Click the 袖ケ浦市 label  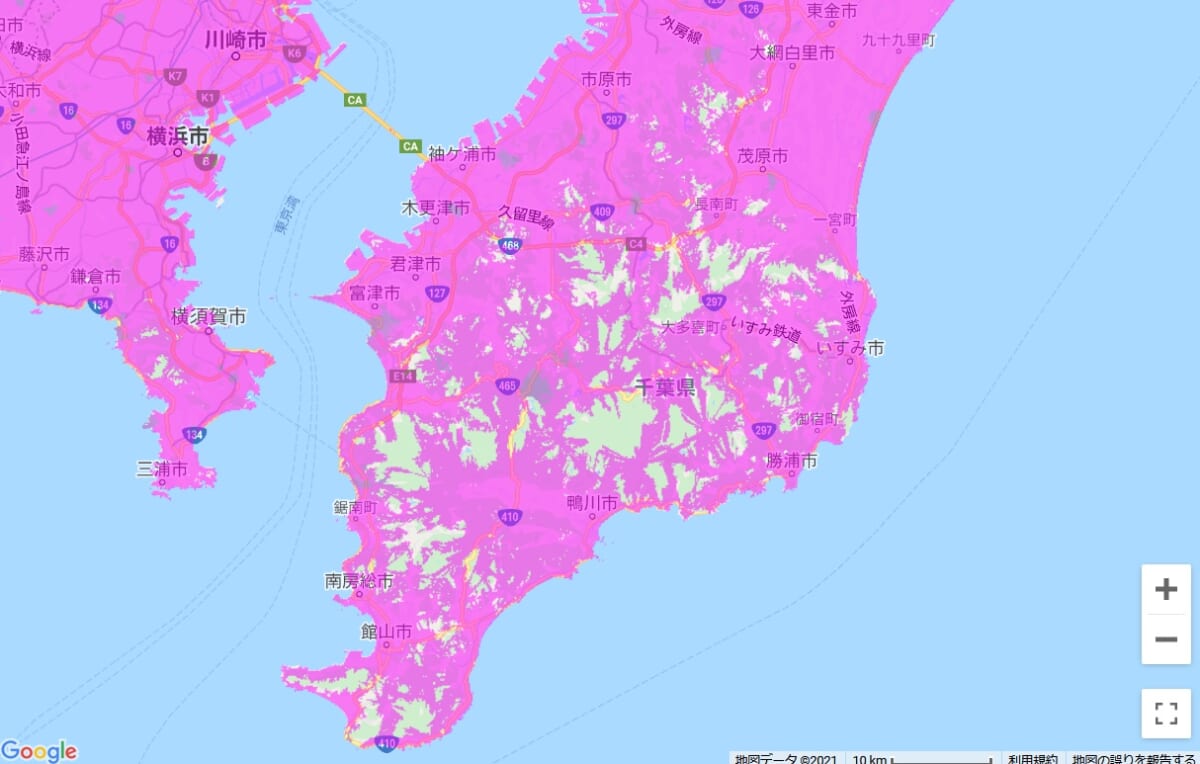pyautogui.click(x=462, y=155)
